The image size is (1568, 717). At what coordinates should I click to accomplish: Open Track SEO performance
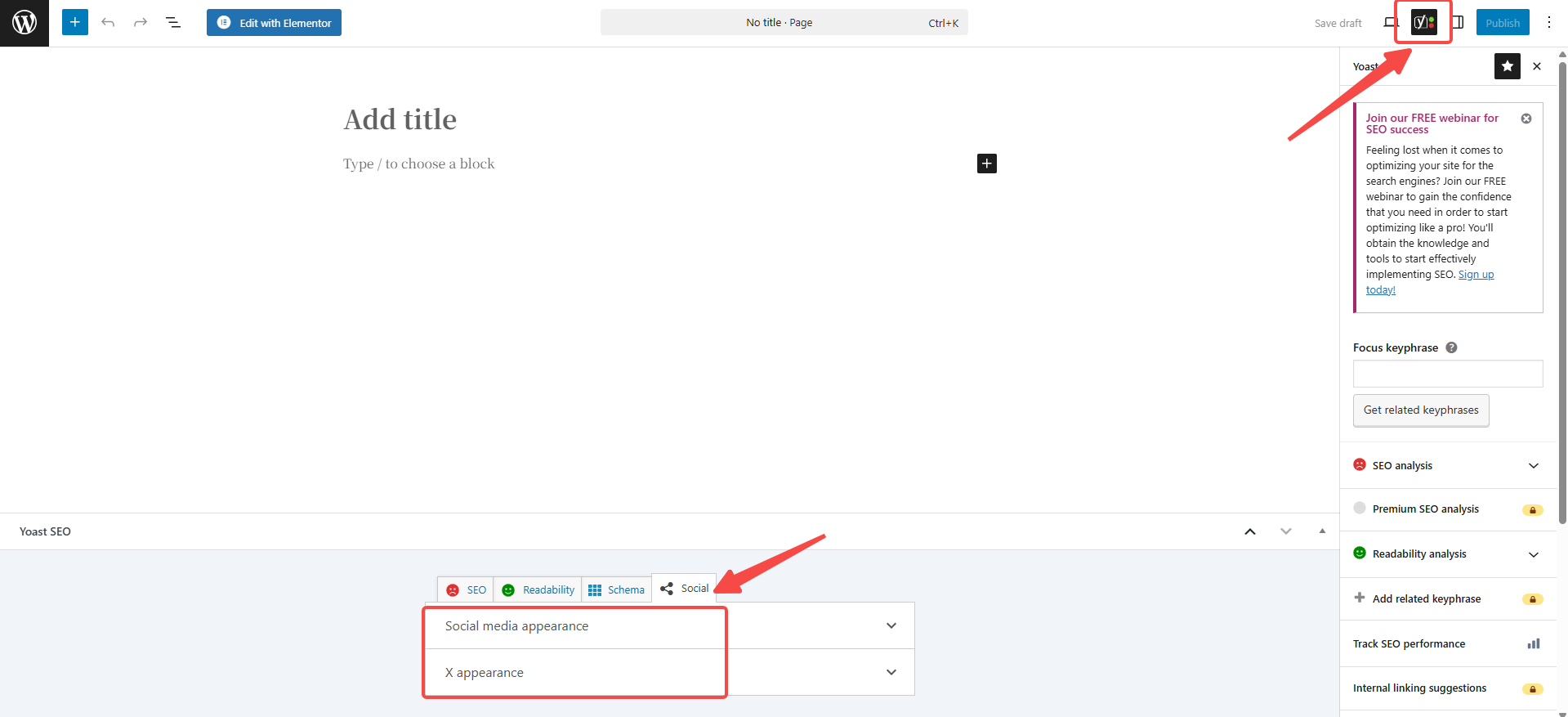(1448, 643)
